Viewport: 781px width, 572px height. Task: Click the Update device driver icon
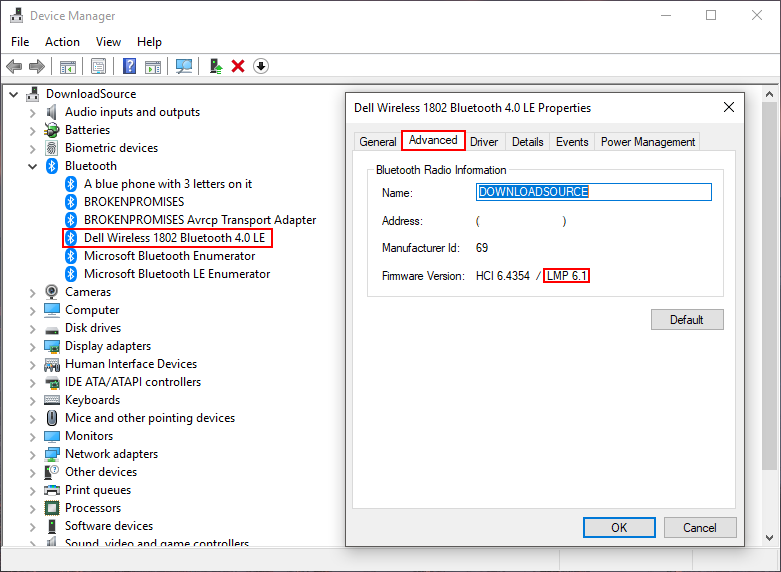(x=215, y=66)
